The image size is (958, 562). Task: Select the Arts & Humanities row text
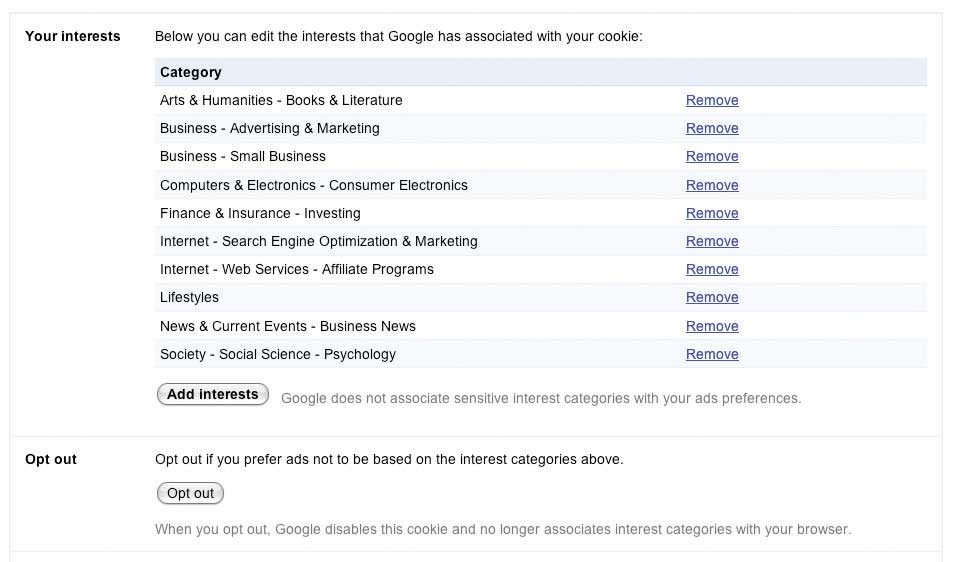pos(281,100)
